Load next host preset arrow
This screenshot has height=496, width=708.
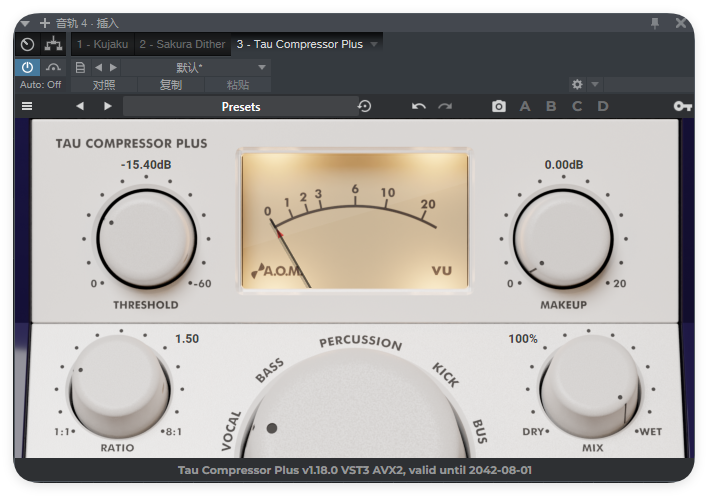[x=113, y=68]
